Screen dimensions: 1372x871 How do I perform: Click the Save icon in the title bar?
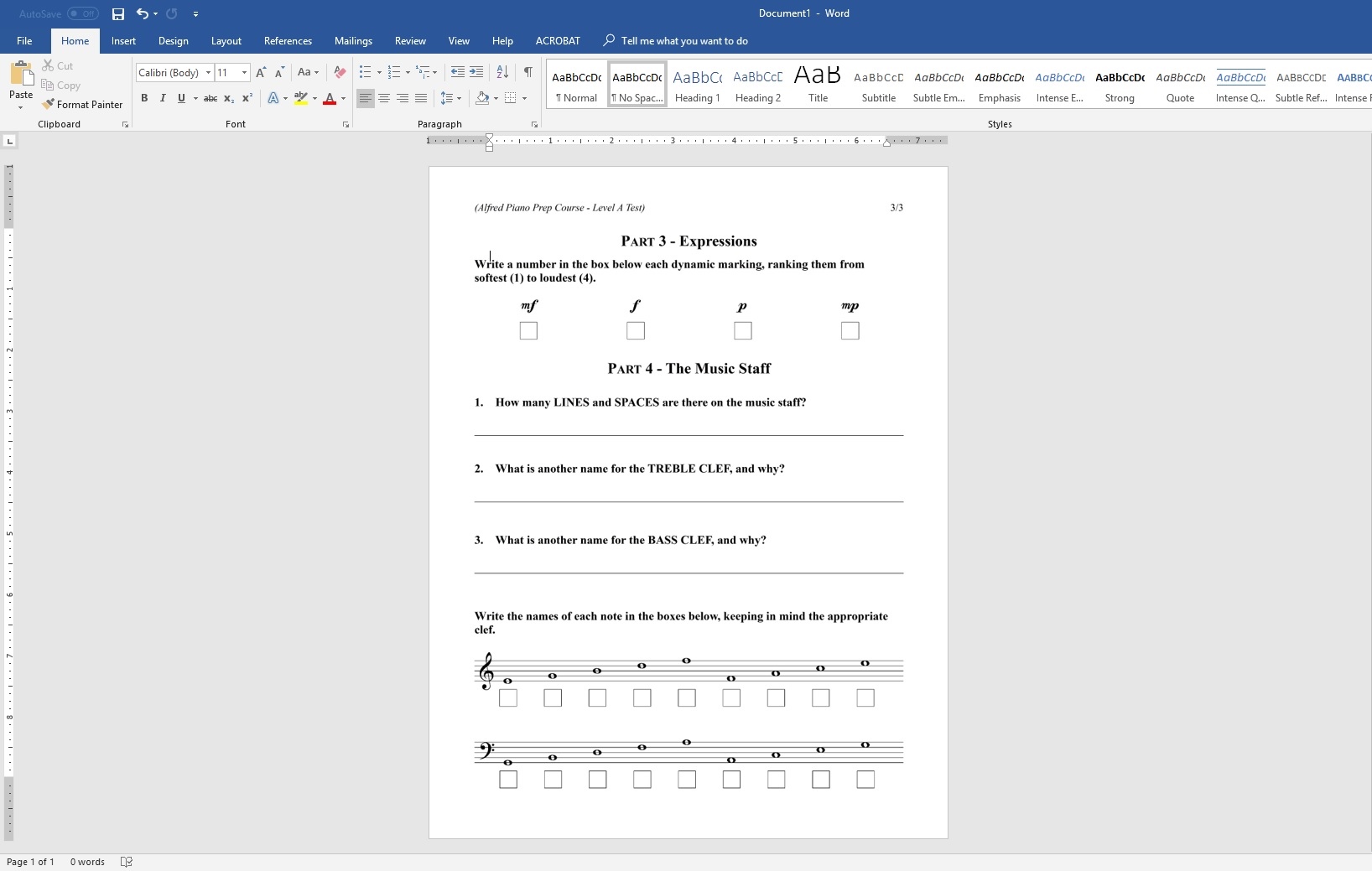(x=118, y=14)
